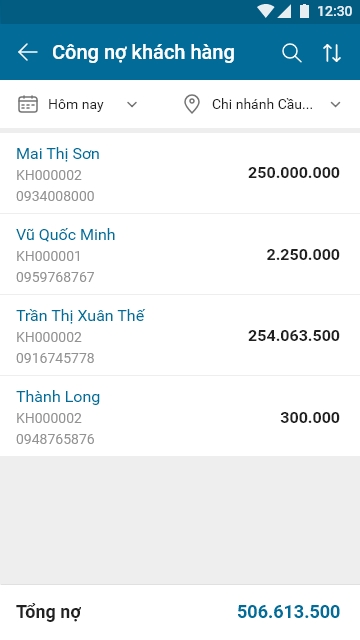Select the 254.063.500 debt amount
Image resolution: width=360 pixels, height=640 pixels.
tap(294, 336)
